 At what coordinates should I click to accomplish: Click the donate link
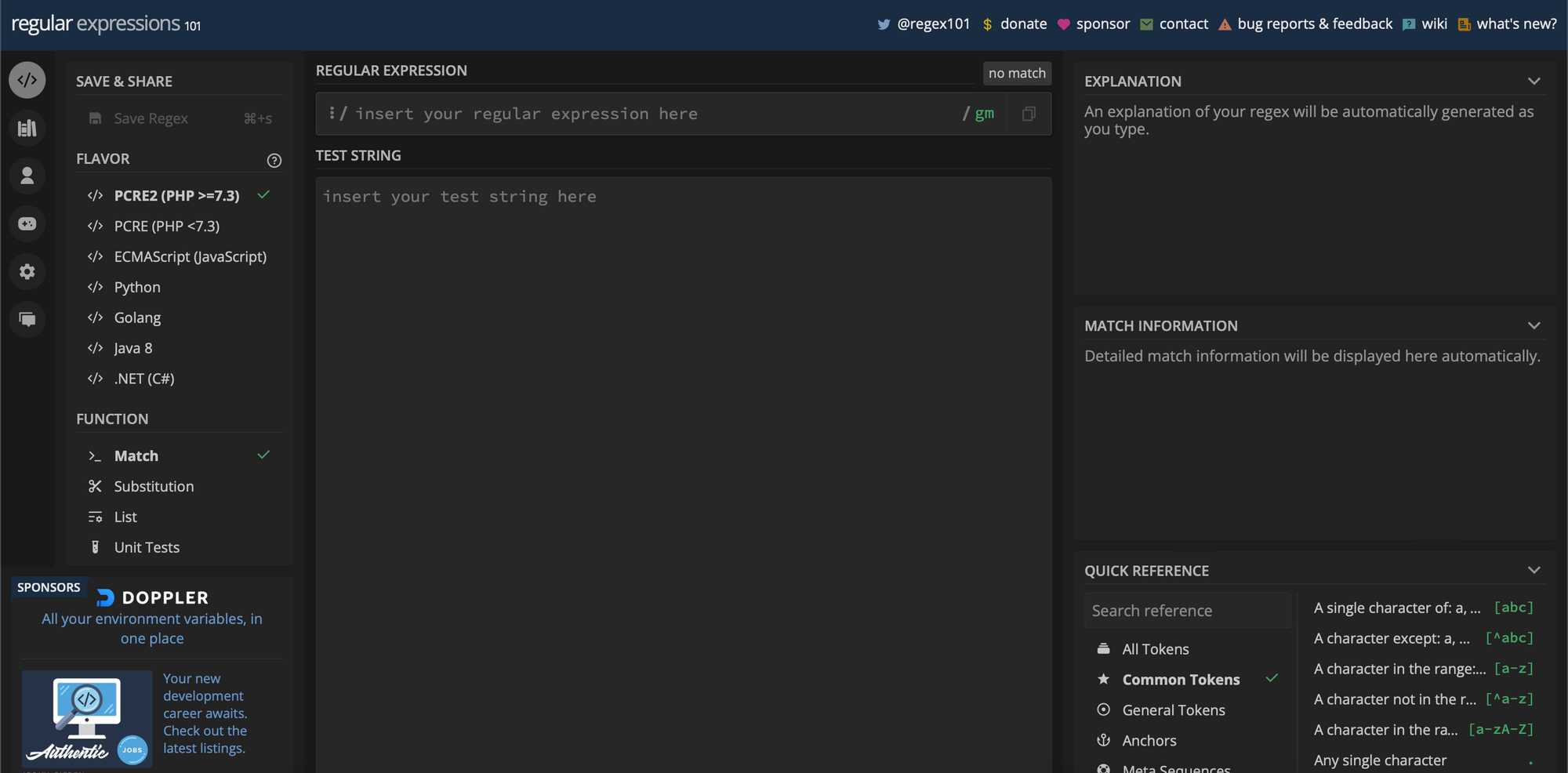(1023, 24)
